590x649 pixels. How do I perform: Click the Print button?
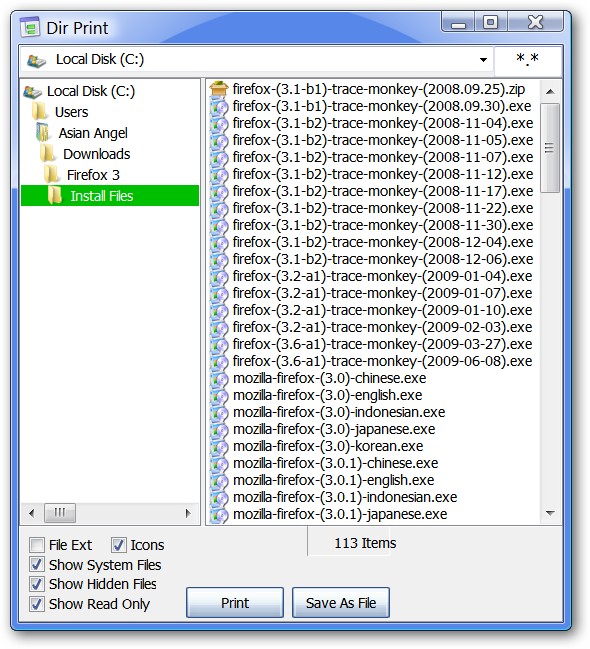[235, 603]
